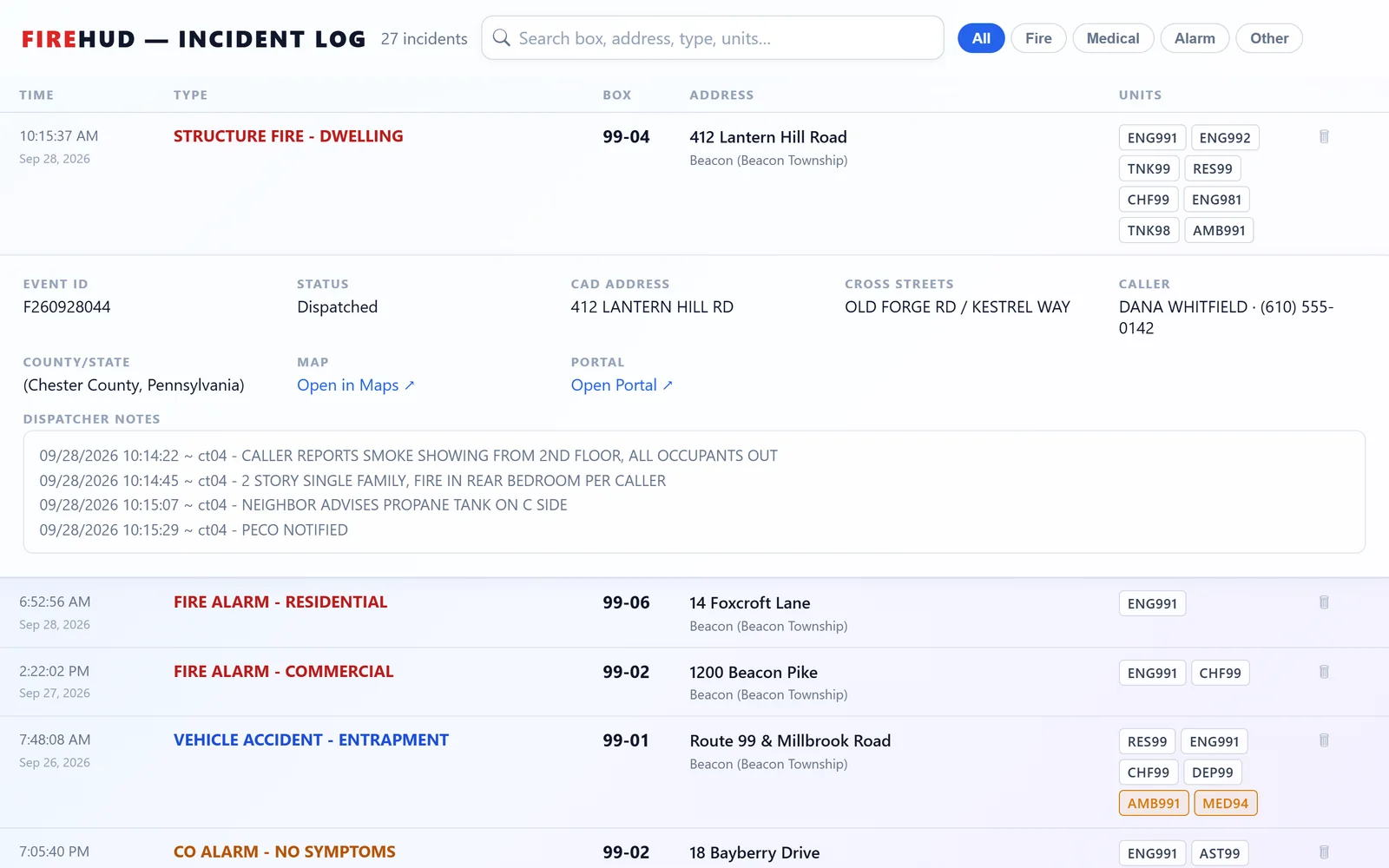
Task: Click the PECO NOTIFIED dispatcher note
Action: click(x=194, y=530)
